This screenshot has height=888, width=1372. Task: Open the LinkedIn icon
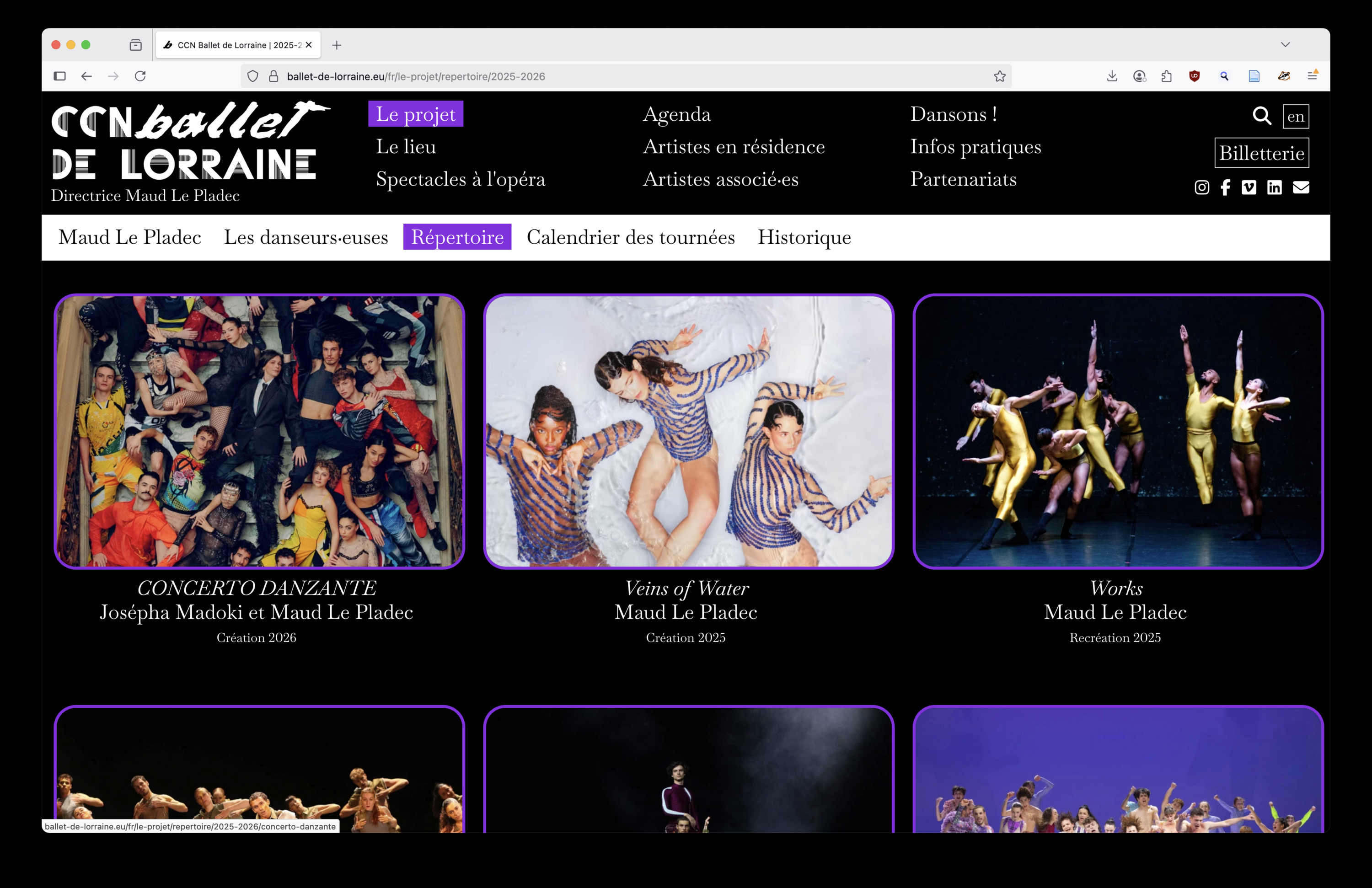tap(1274, 187)
